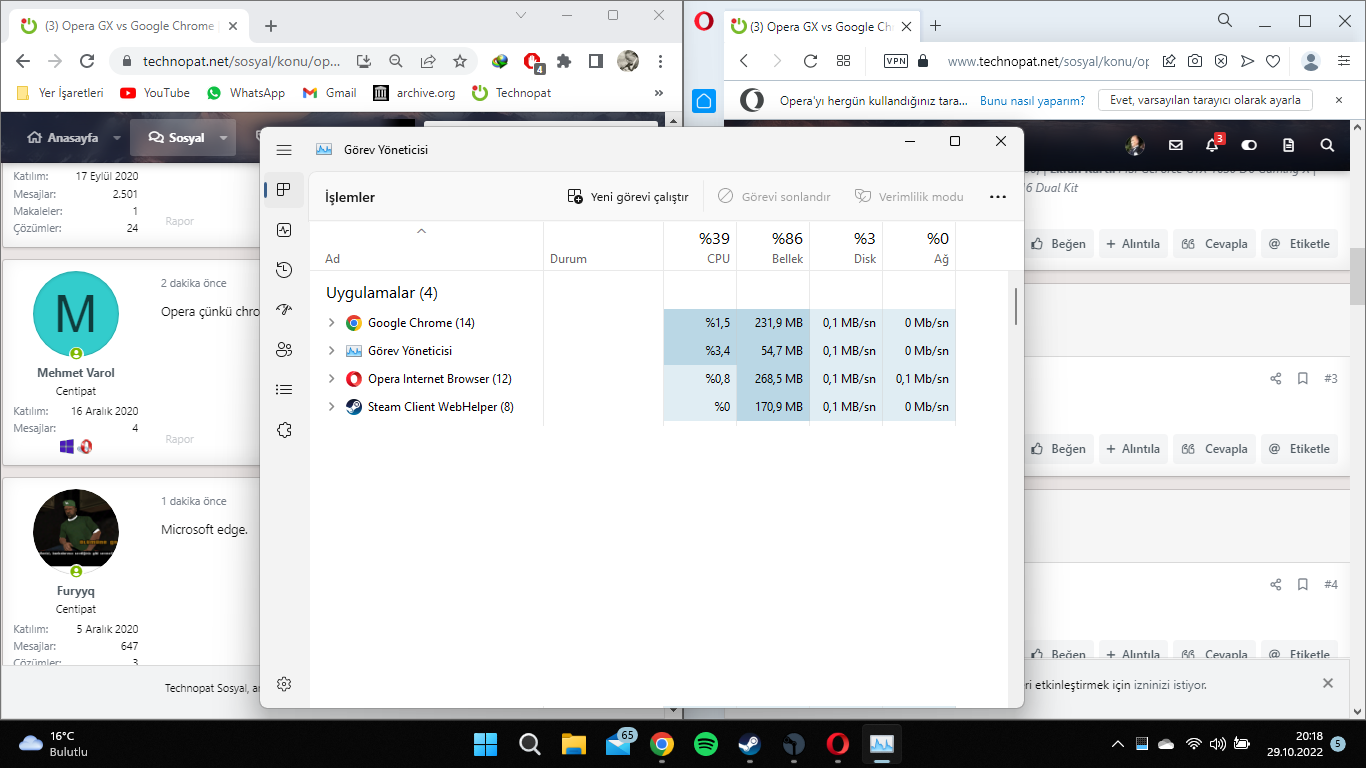The height and width of the screenshot is (768, 1366).
Task: Click the Bunu nasıl yaparım? link in Opera
Action: coord(1033,100)
